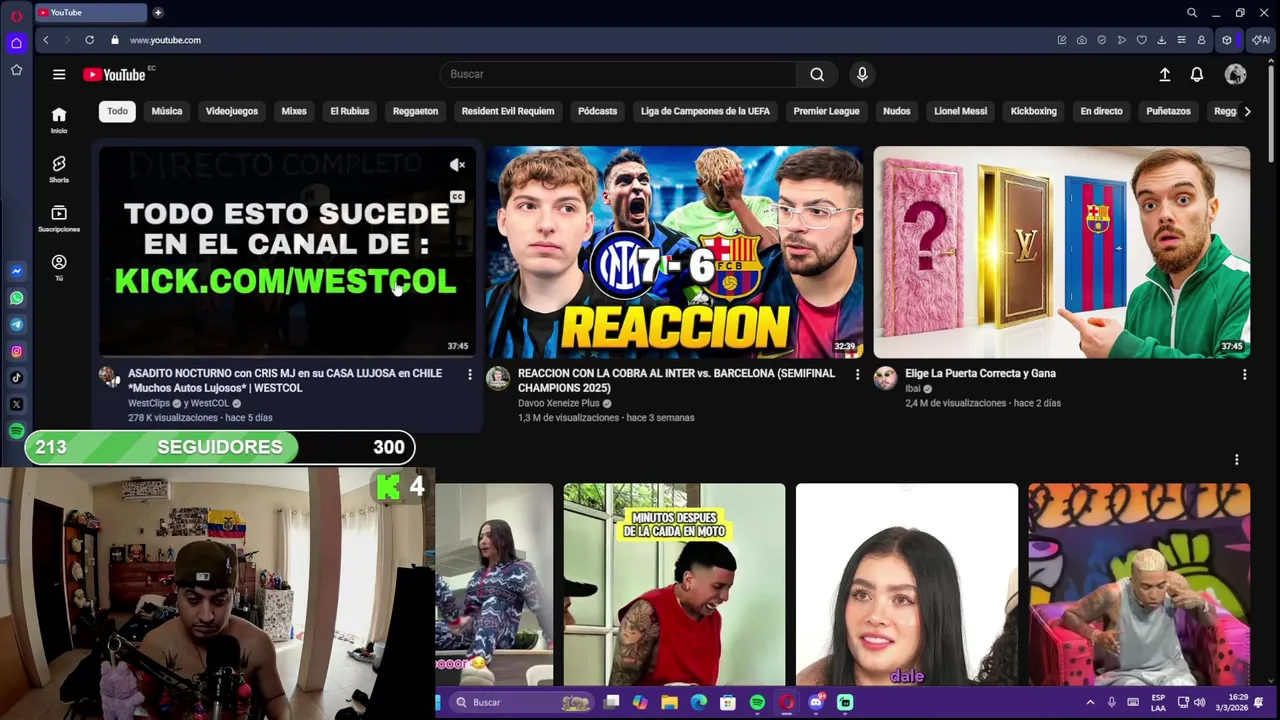
Task: Show hidden system tray icons chevron
Action: pyautogui.click(x=1090, y=702)
